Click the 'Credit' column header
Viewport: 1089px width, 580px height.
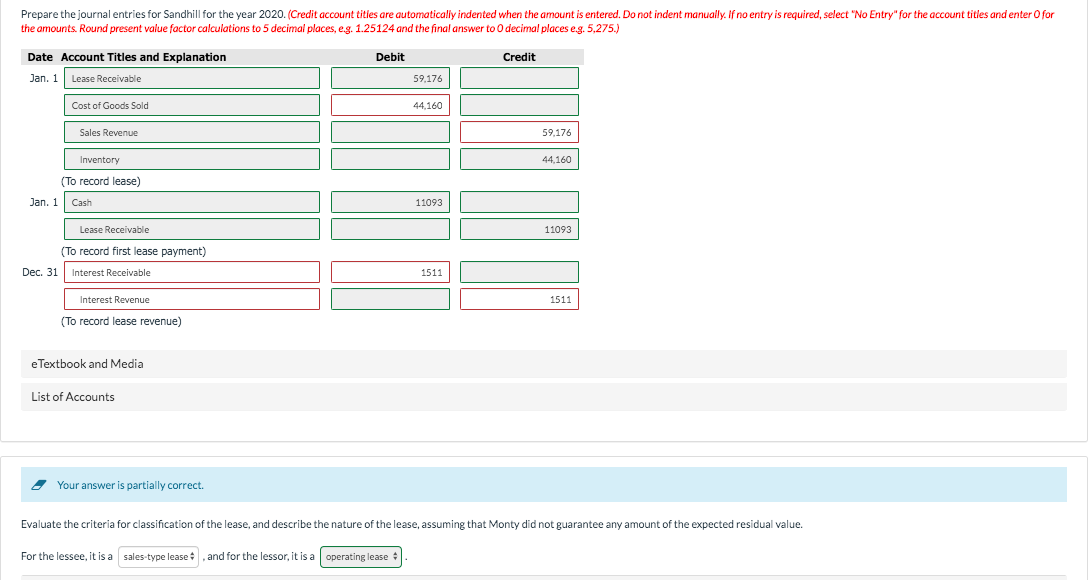click(519, 57)
